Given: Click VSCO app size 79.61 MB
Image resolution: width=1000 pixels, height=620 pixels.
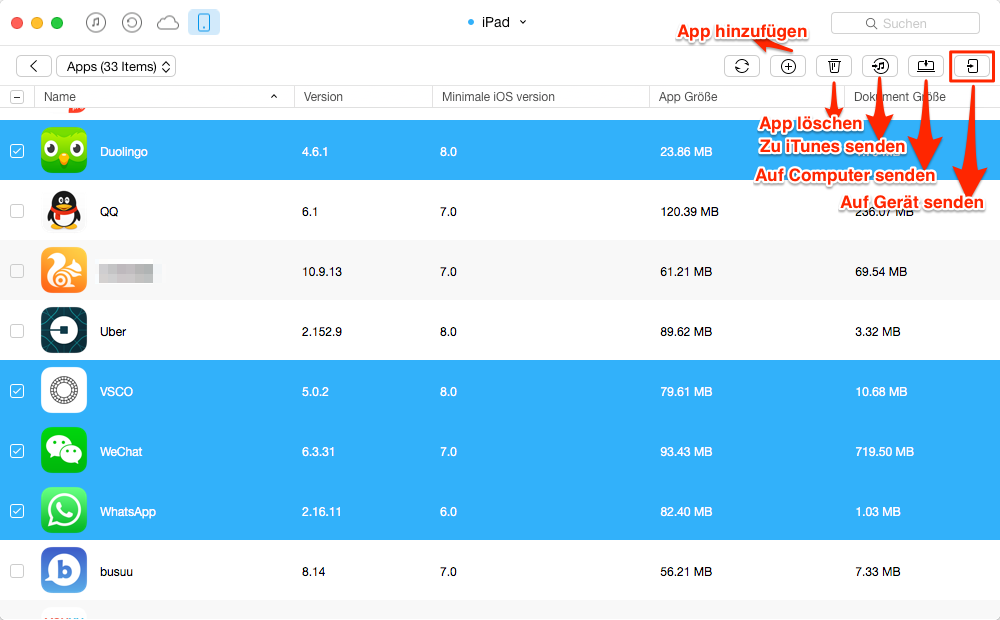Looking at the screenshot, I should 686,392.
